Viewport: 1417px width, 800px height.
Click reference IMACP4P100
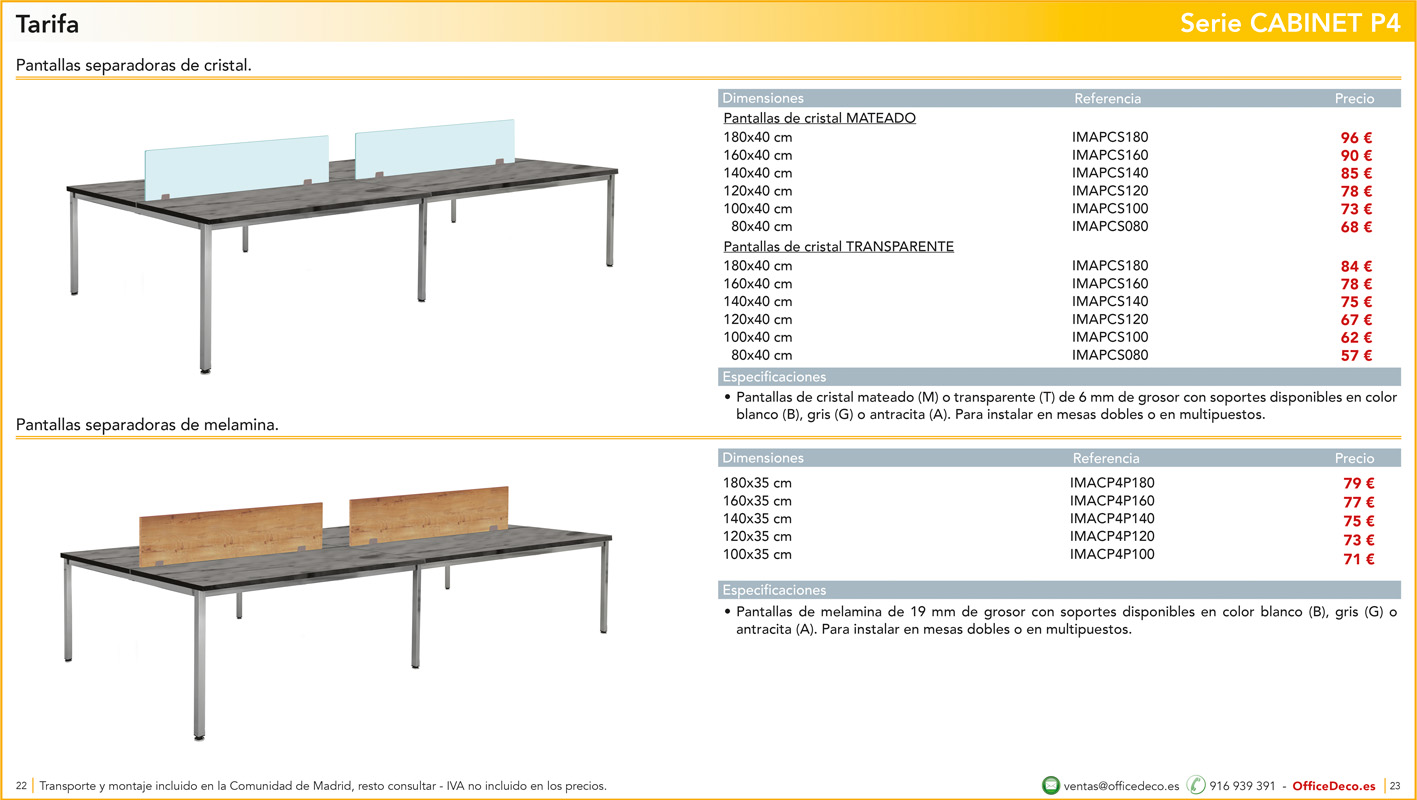coord(1112,555)
